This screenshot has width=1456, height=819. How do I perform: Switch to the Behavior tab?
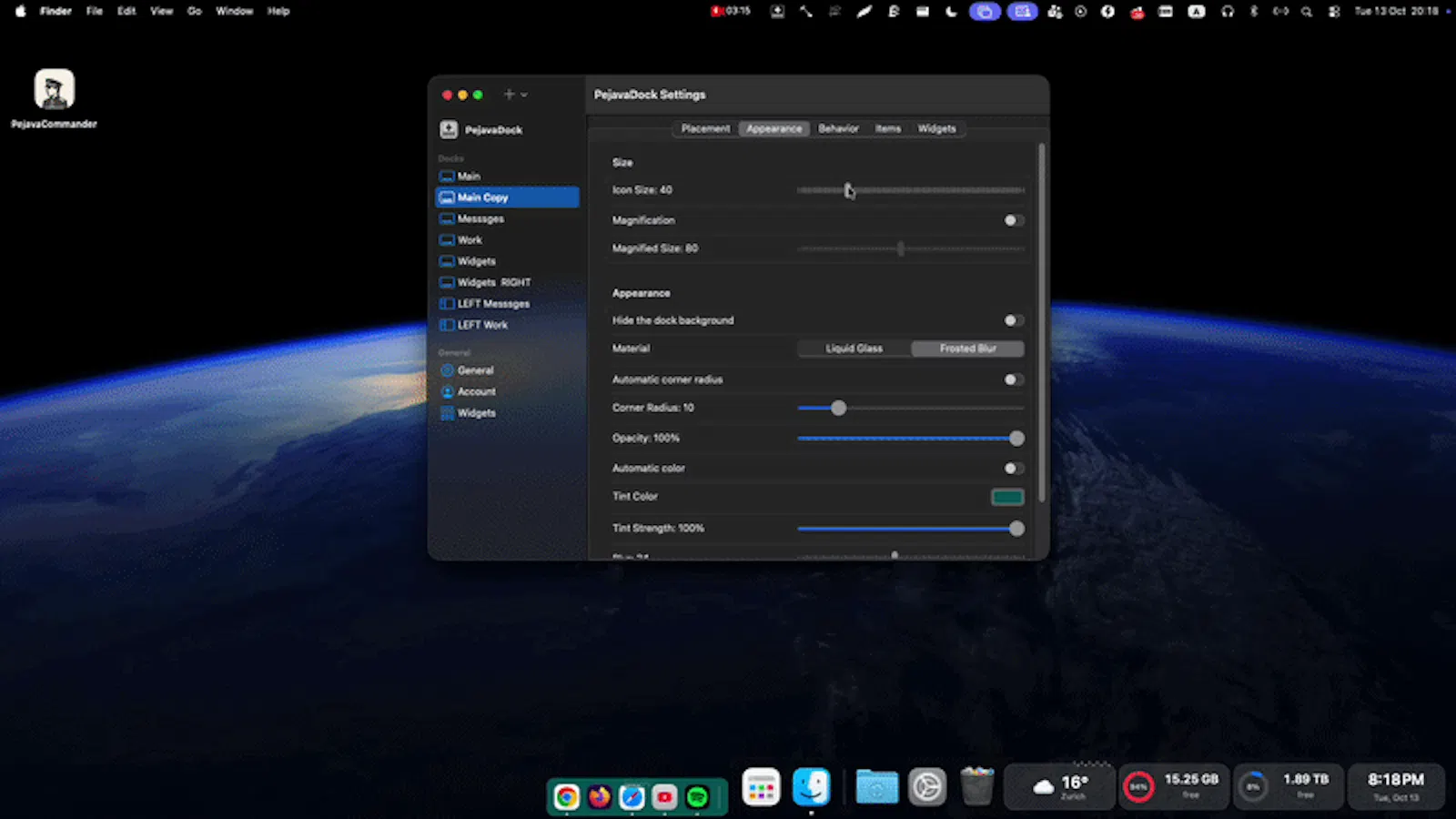point(838,128)
